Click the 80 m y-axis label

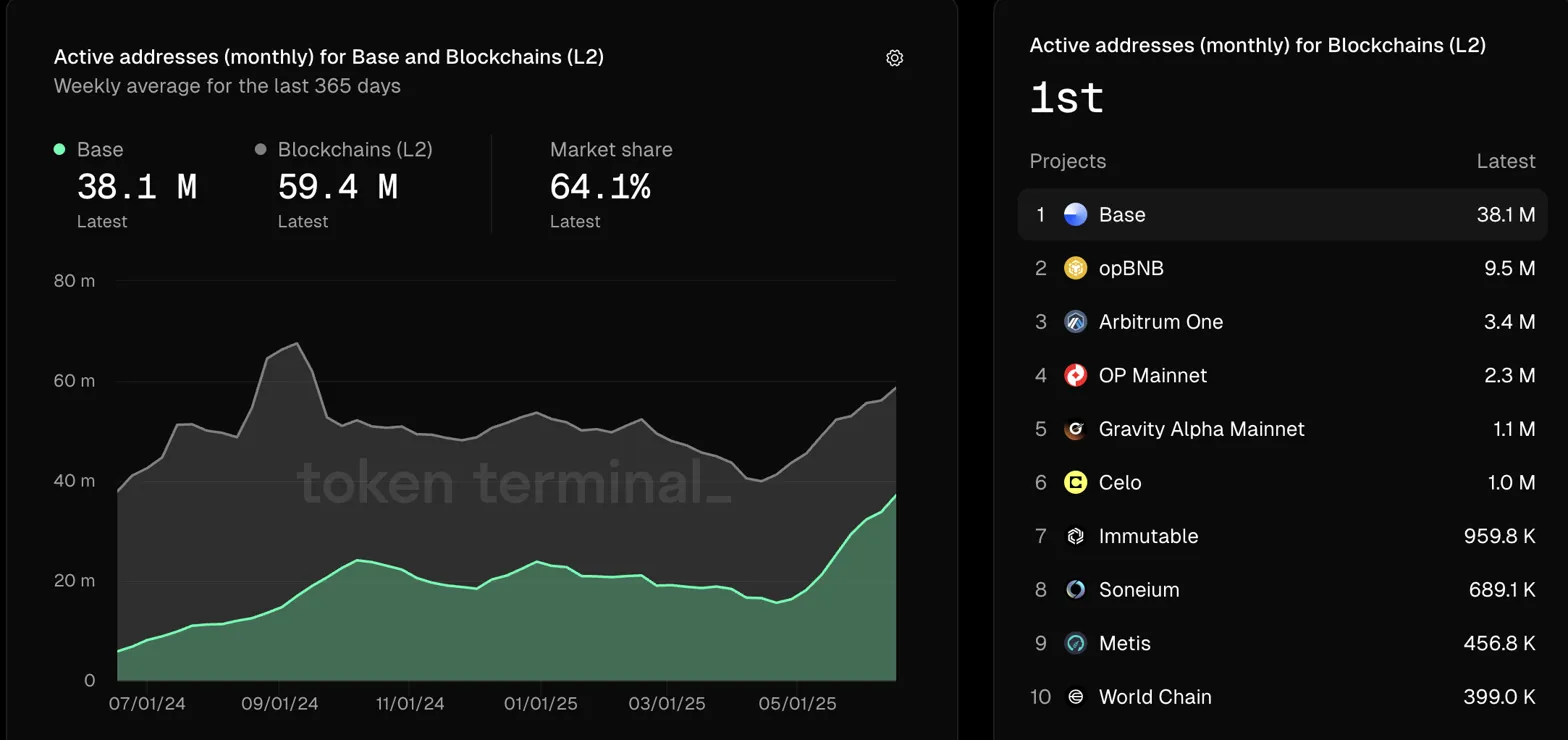pyautogui.click(x=75, y=281)
